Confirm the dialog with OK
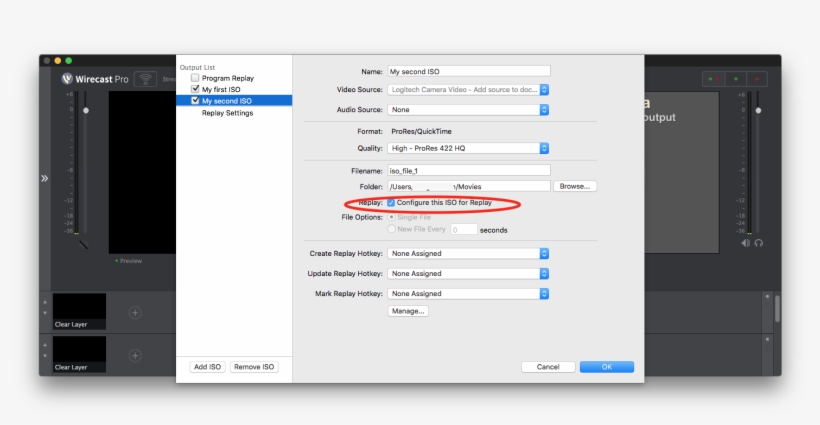 [x=607, y=367]
